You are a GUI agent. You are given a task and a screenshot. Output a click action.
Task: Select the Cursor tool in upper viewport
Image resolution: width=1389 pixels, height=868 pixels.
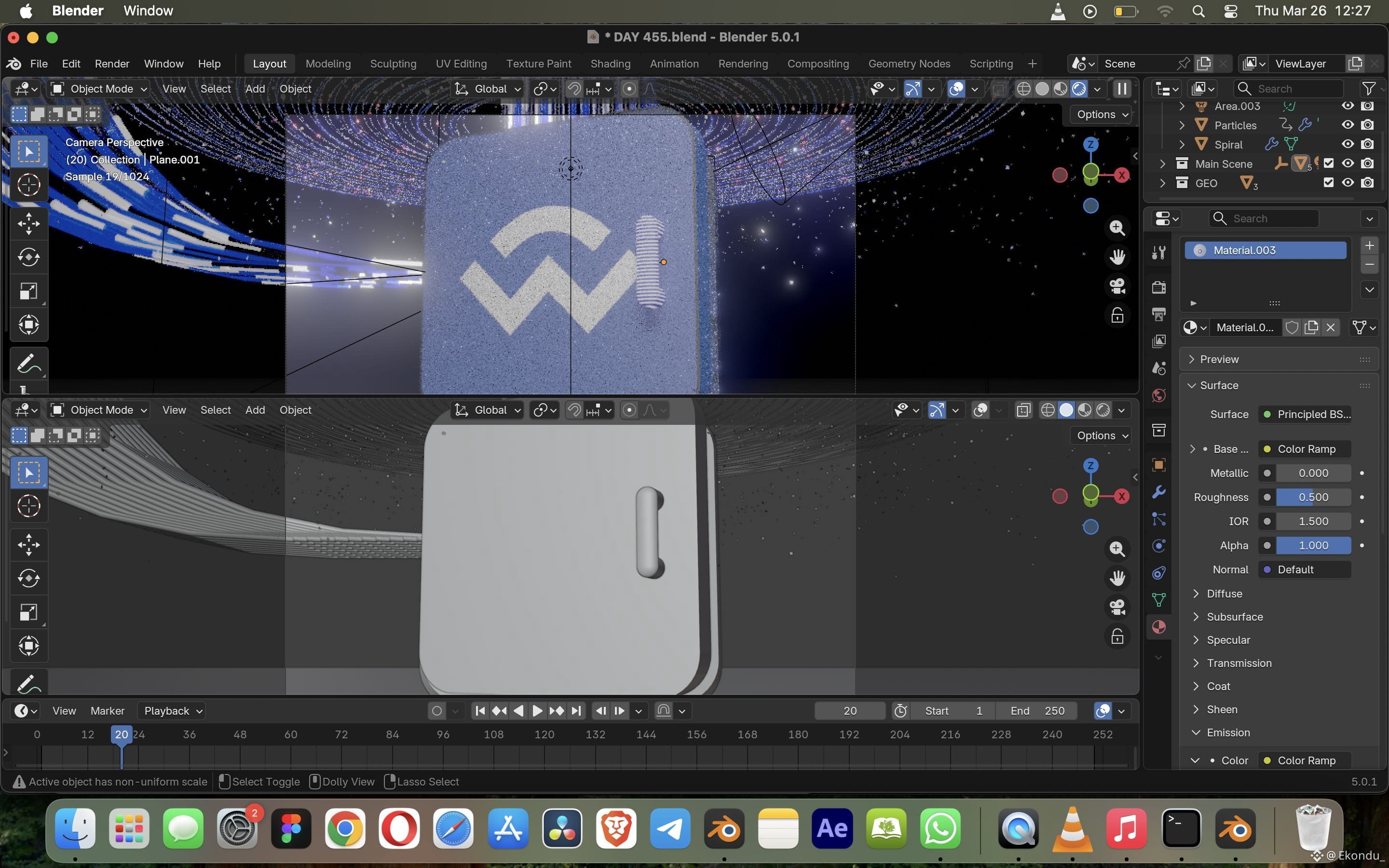29,185
